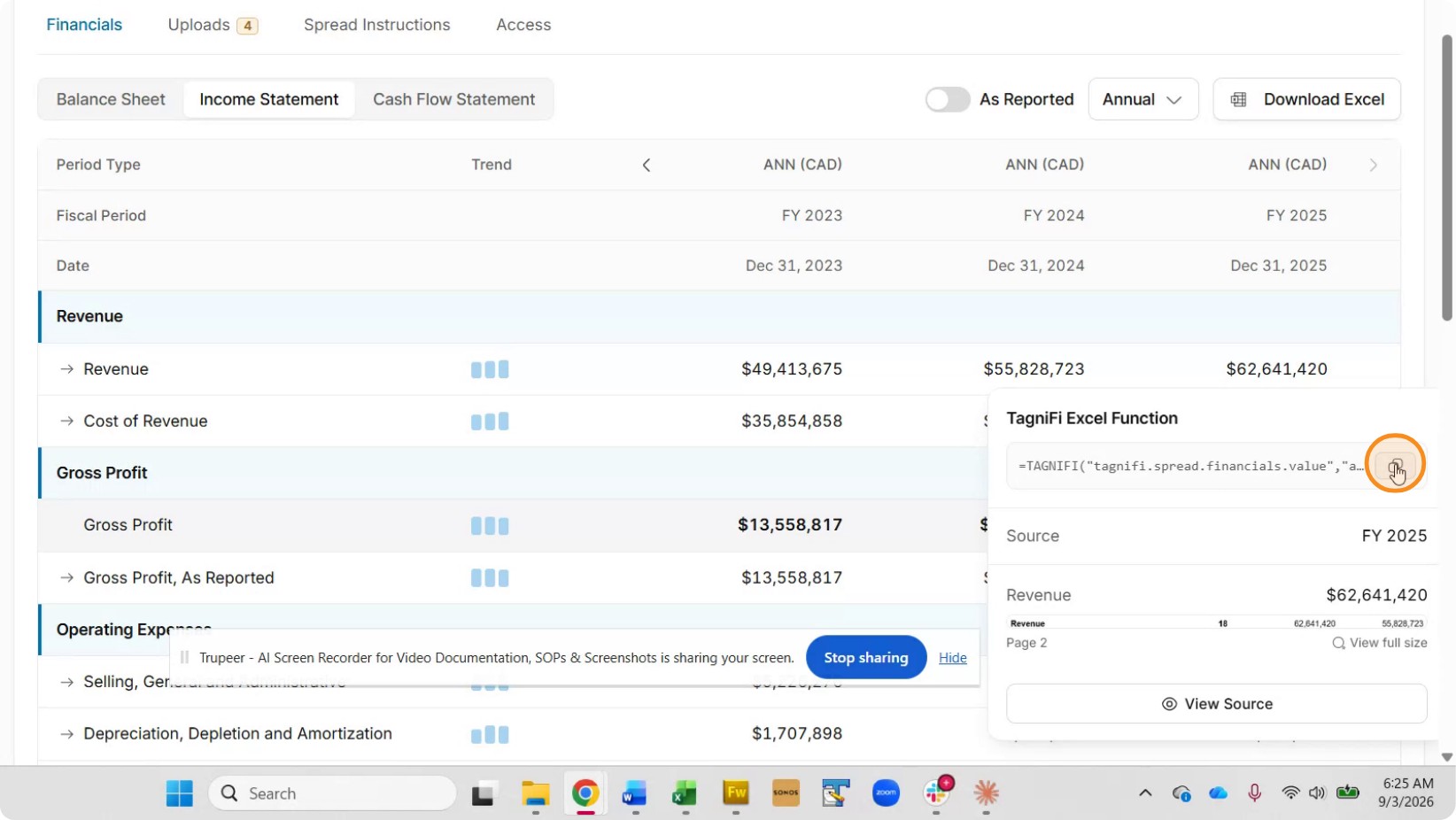Expand Gross Profit, As Reported row
1456x820 pixels.
pyautogui.click(x=66, y=577)
